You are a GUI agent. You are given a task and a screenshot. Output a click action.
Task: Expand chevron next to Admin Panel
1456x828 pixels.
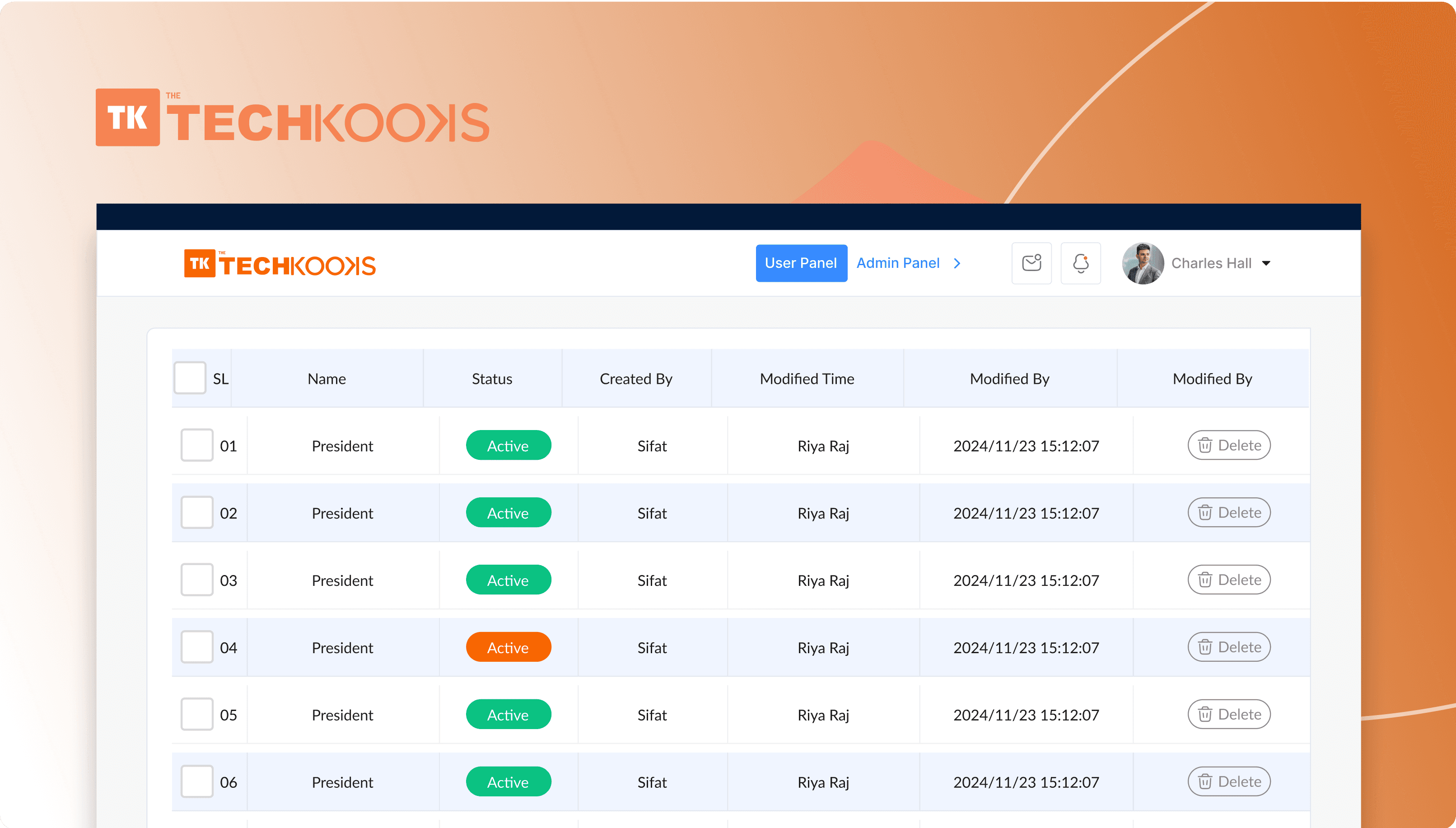(x=957, y=263)
